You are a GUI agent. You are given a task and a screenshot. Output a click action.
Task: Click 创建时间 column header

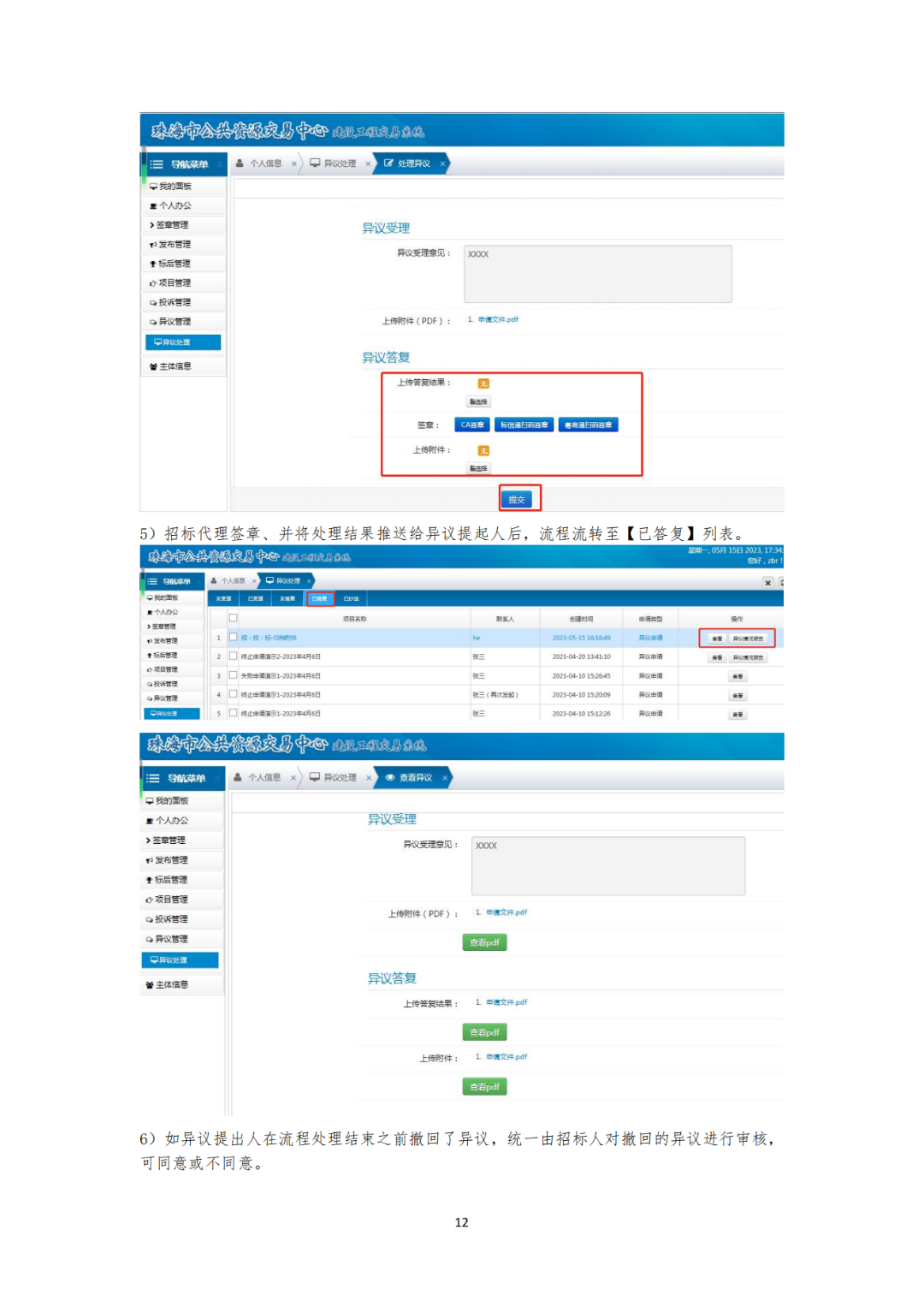pyautogui.click(x=582, y=618)
